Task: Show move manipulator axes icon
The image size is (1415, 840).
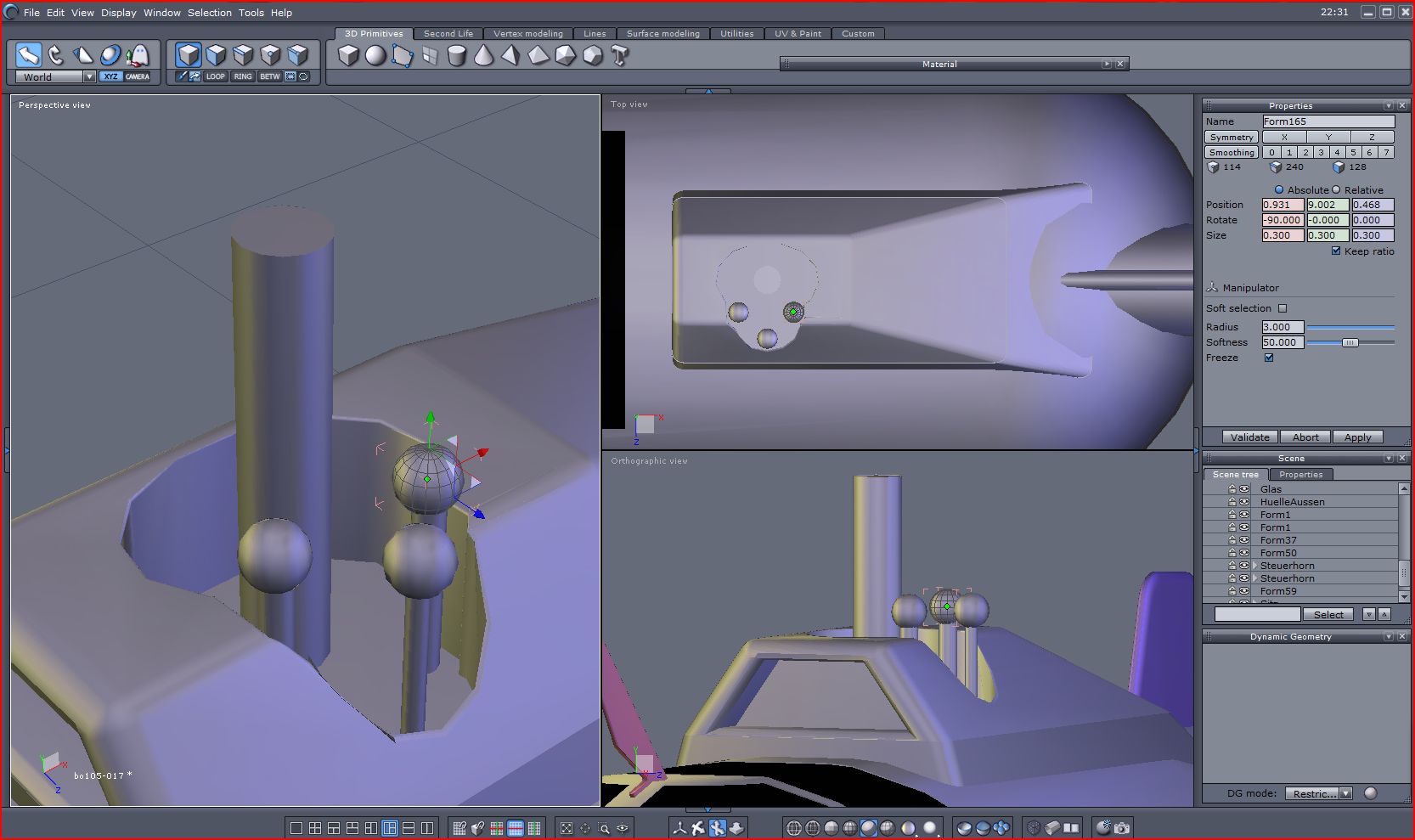Action: [x=679, y=828]
